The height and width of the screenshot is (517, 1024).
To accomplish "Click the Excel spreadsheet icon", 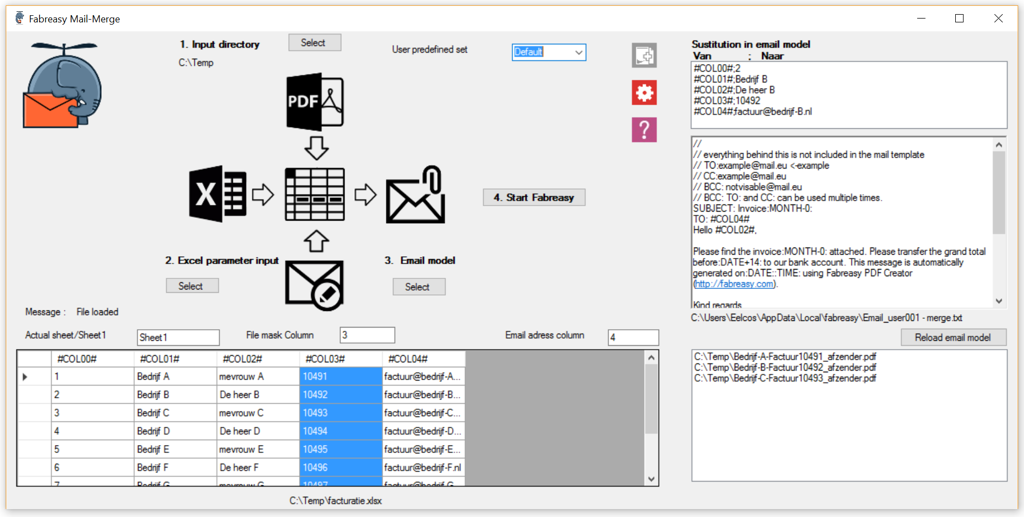I will pos(217,194).
